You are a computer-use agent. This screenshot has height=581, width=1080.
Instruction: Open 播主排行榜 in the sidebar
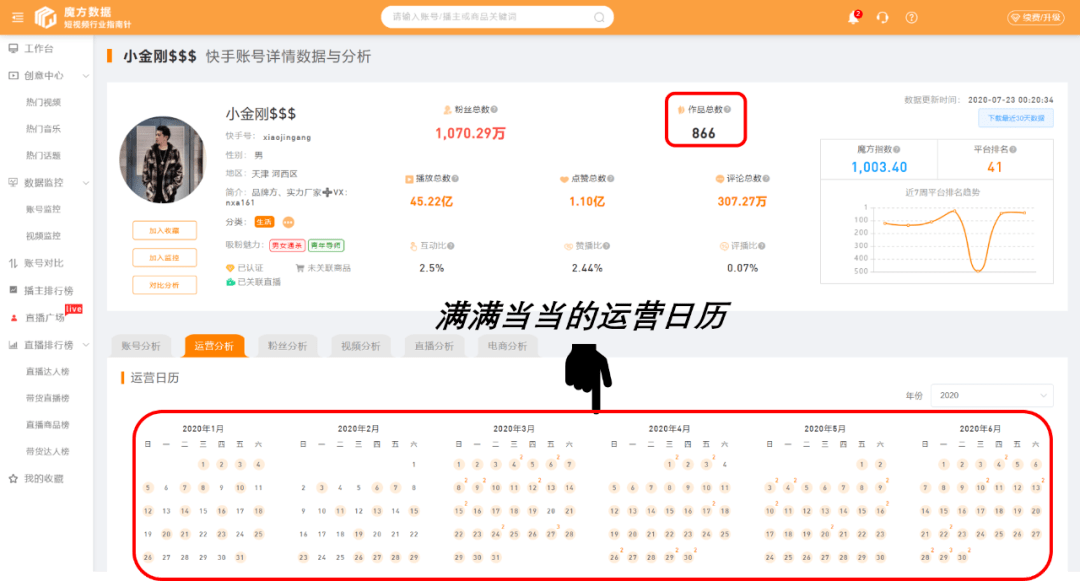point(48,290)
